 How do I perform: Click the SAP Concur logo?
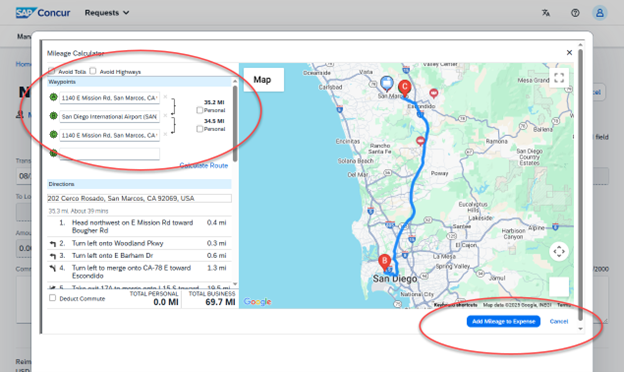(x=43, y=13)
